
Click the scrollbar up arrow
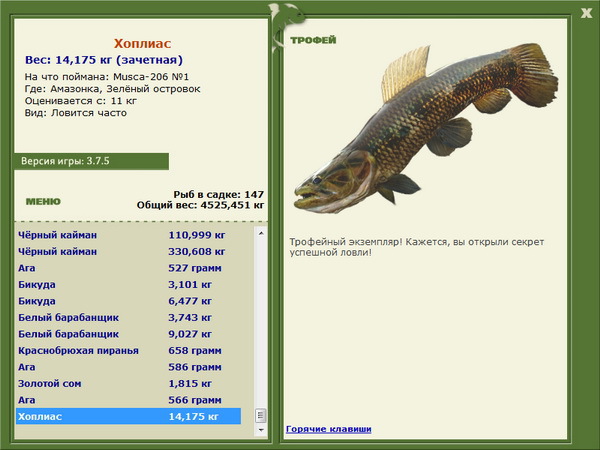coord(261,233)
